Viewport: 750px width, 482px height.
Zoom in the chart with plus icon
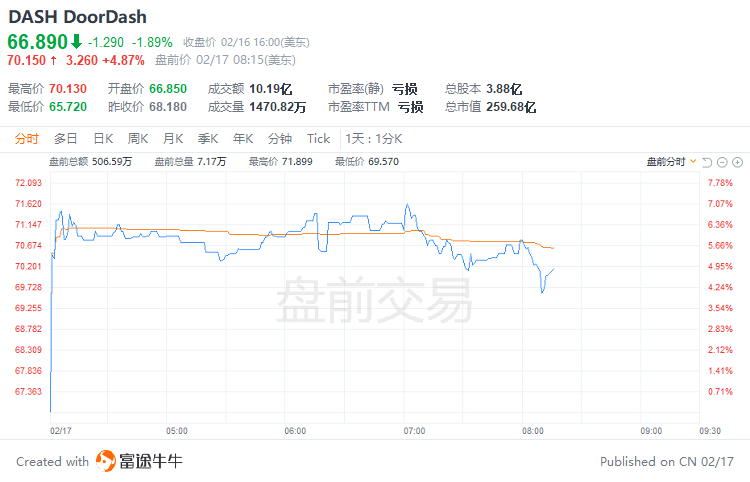tap(738, 162)
